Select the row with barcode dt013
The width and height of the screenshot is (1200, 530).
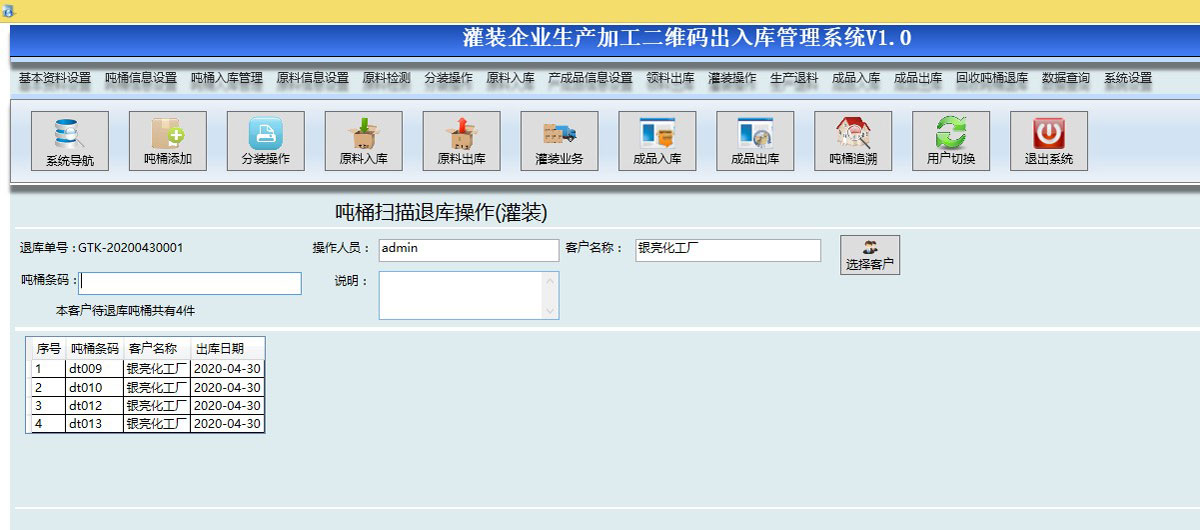click(x=148, y=423)
